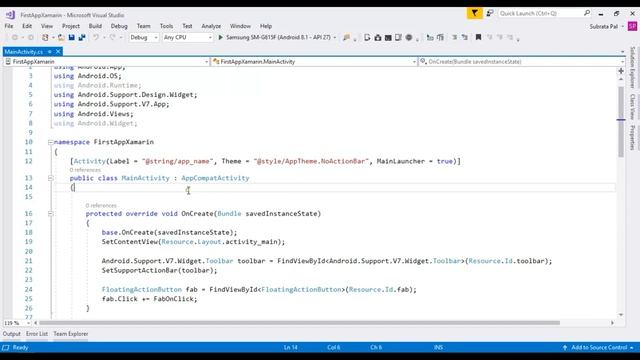This screenshot has height=360, width=640.
Task: Open the Any CPU platform dropdown
Action: pyautogui.click(x=188, y=38)
